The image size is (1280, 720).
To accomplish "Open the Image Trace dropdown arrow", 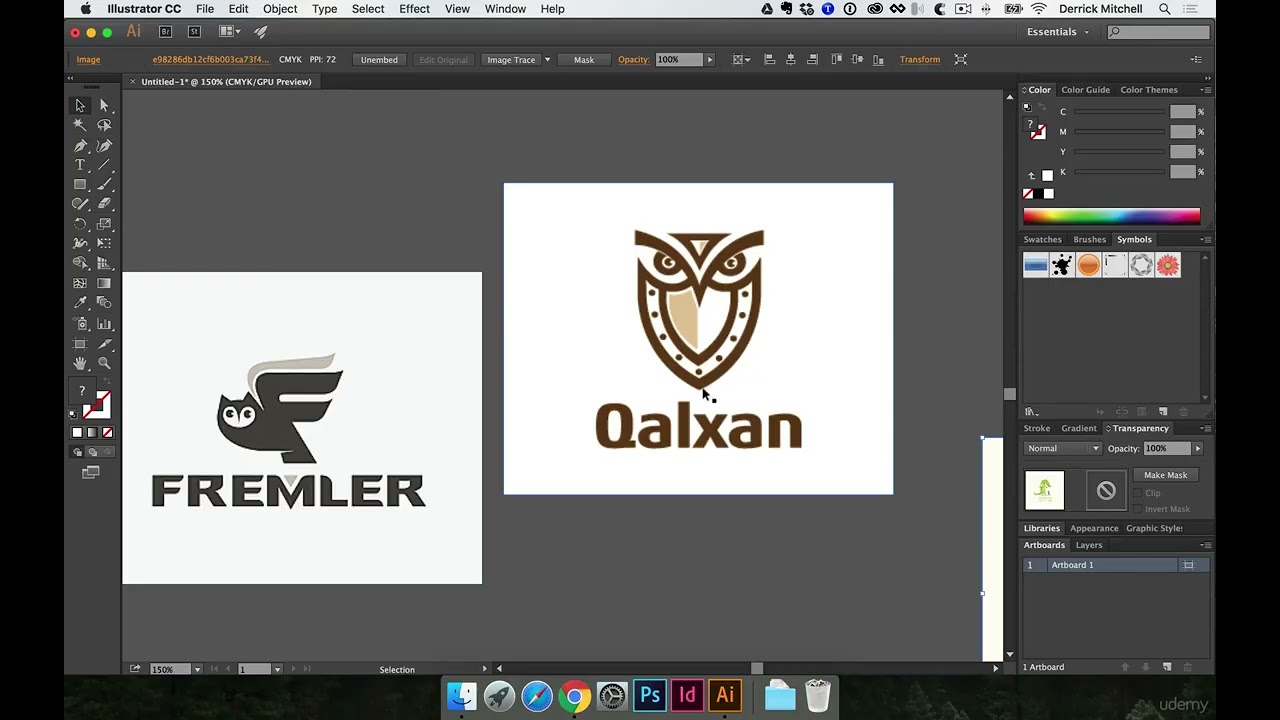I will tap(547, 60).
